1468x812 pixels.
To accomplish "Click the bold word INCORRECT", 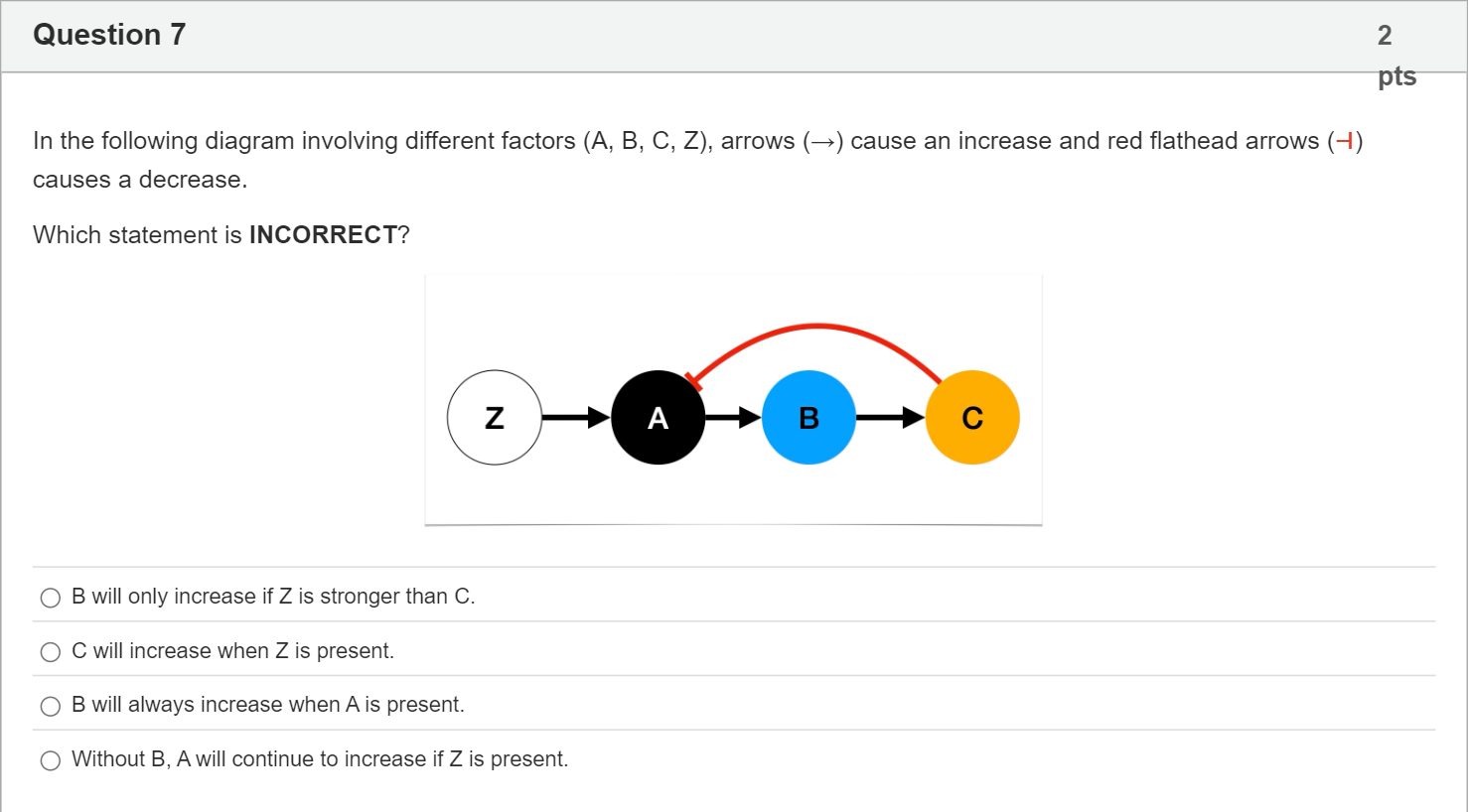I will pyautogui.click(x=323, y=235).
